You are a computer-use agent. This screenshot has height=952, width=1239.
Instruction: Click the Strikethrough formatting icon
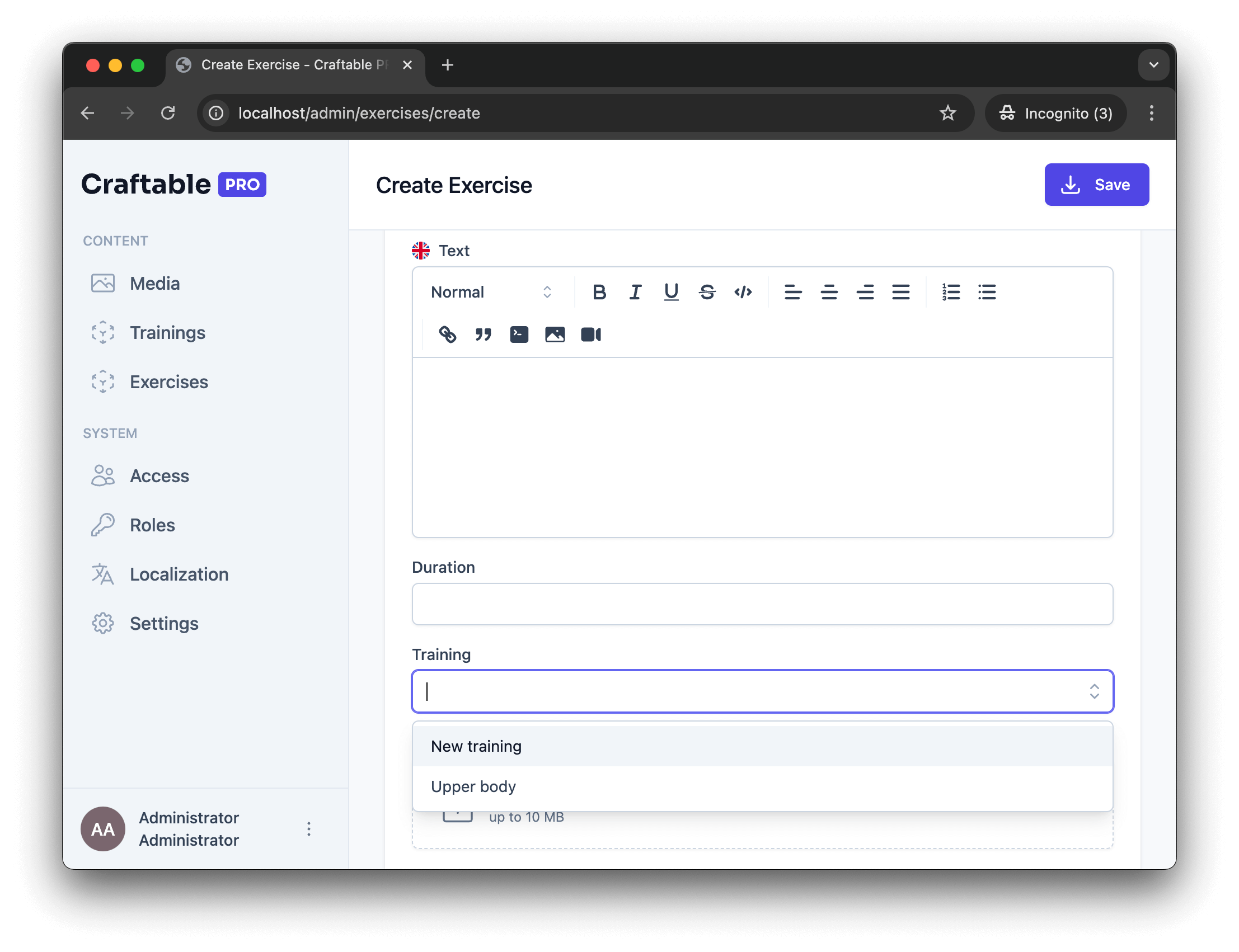point(707,292)
